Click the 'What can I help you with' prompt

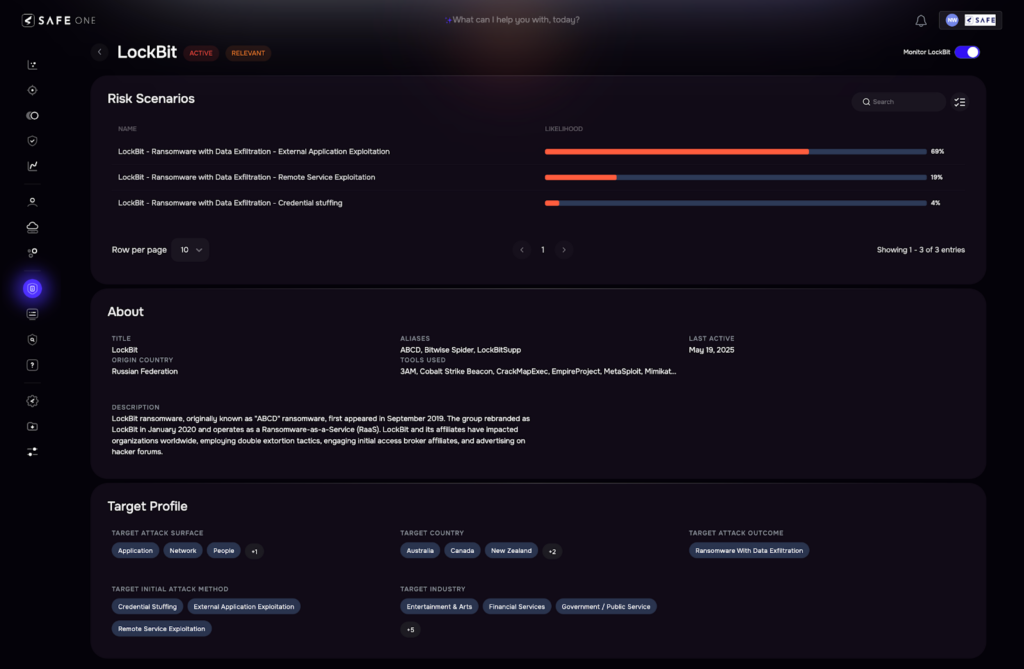(512, 20)
